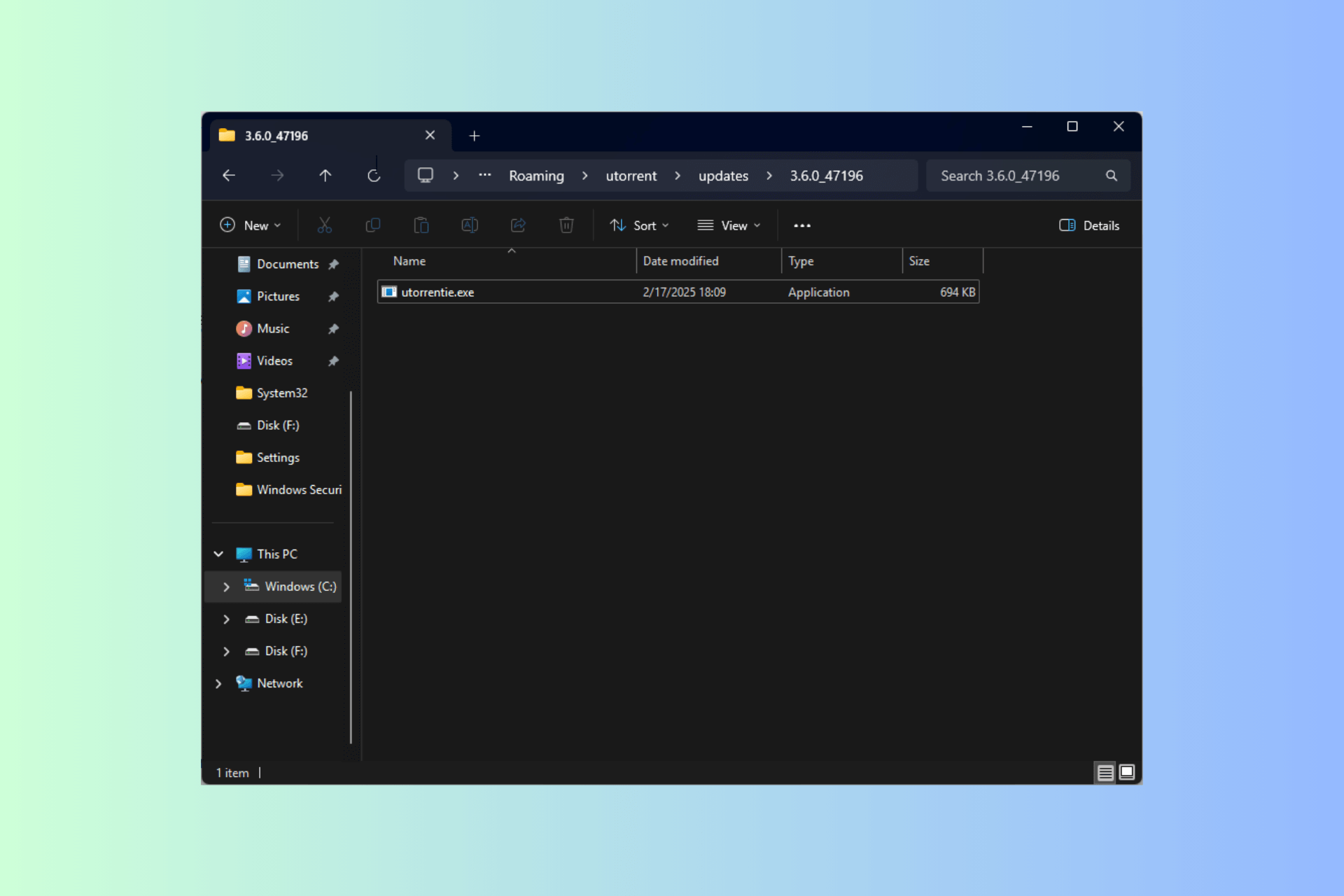Click the Delete trash icon

[x=566, y=225]
